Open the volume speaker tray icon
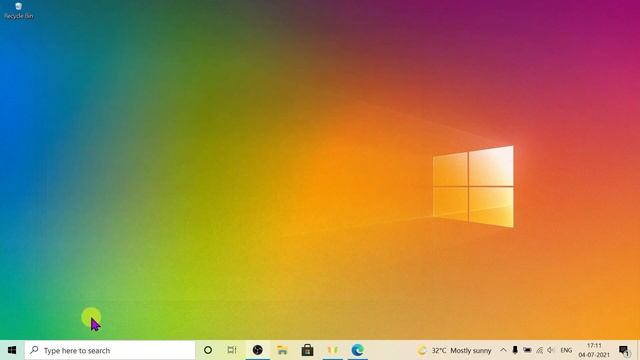640x360 pixels. click(x=551, y=350)
